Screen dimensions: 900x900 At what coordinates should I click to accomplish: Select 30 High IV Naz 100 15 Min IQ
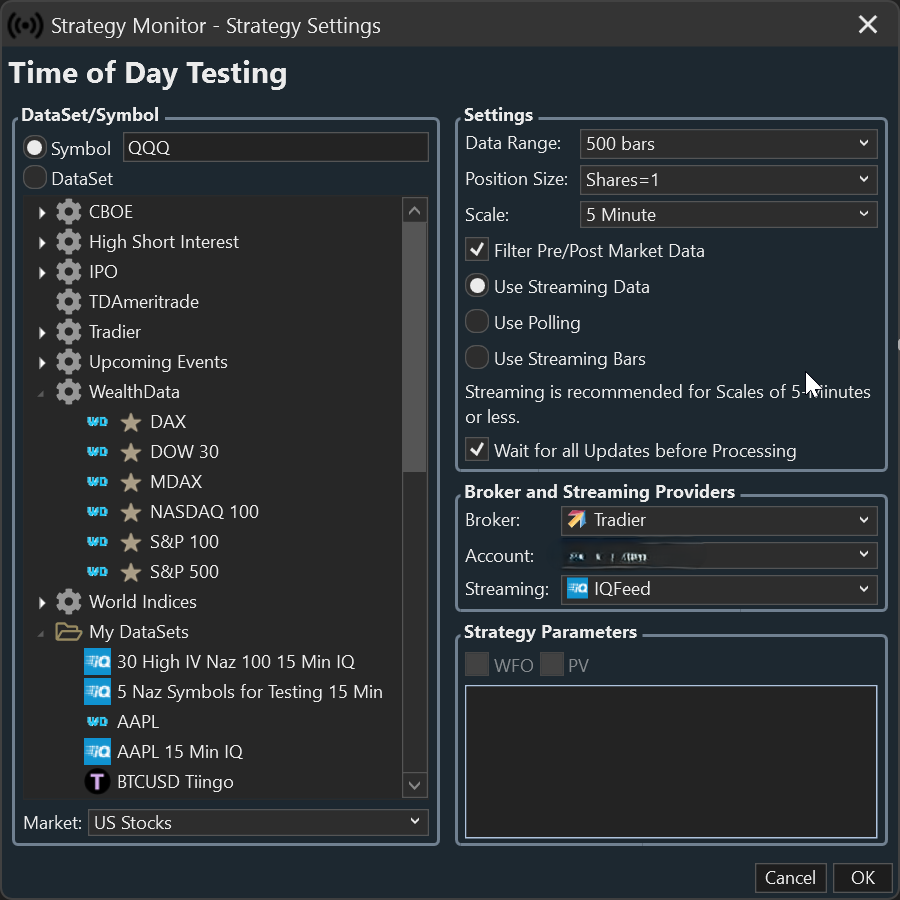pyautogui.click(x=236, y=662)
